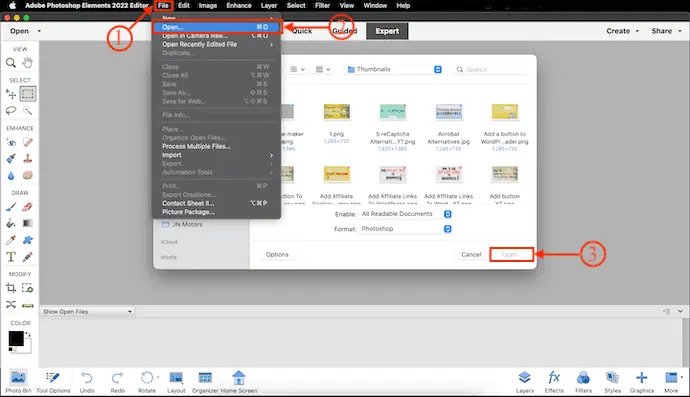
Task: Select the Type tool
Action: tap(11, 257)
